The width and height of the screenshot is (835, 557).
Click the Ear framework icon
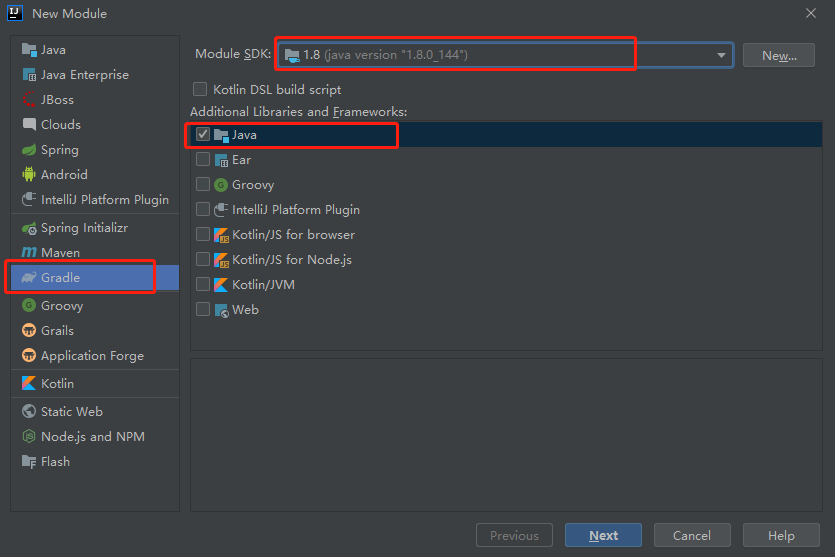[221, 160]
